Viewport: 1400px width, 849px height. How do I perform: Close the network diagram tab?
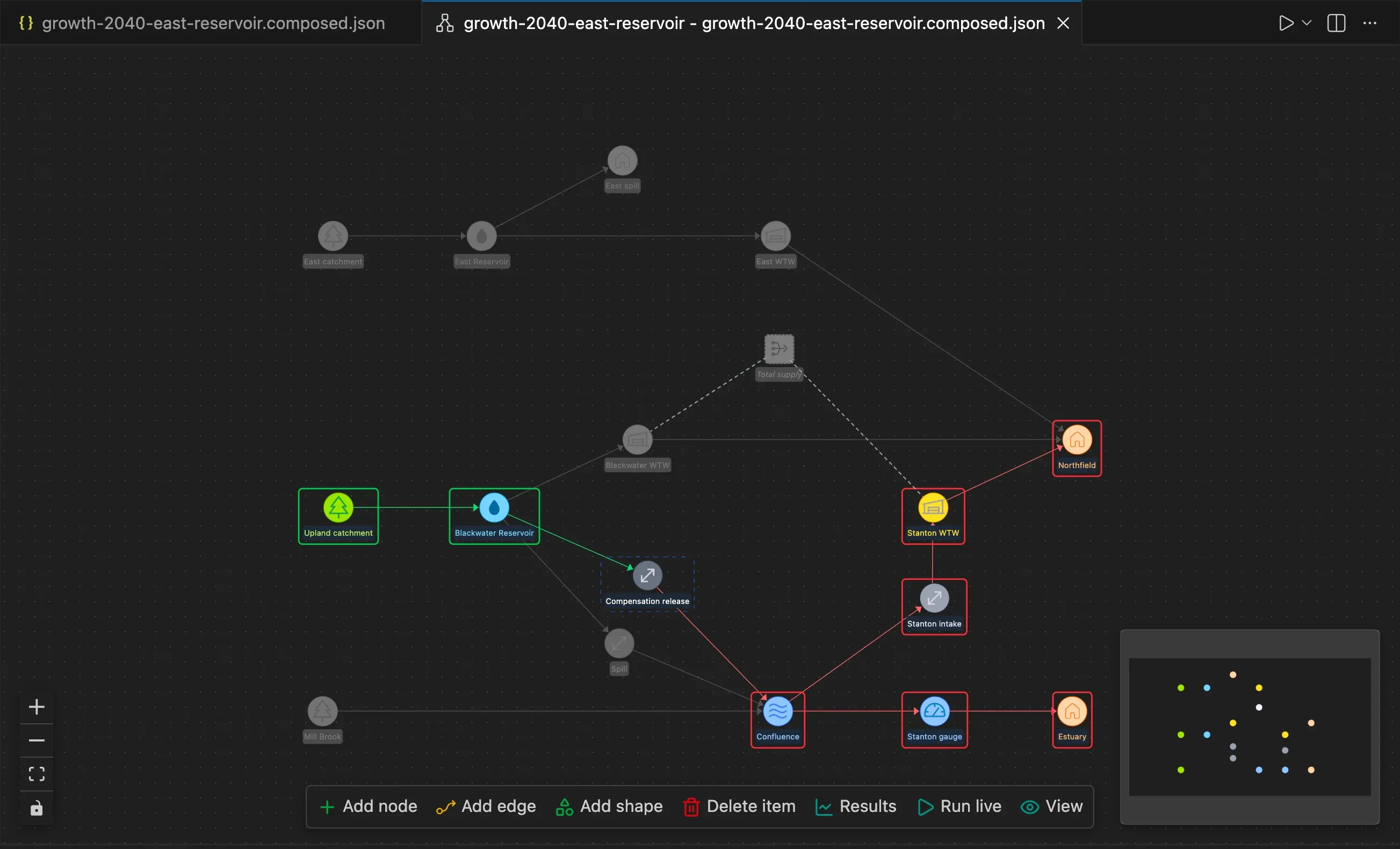pos(1063,23)
